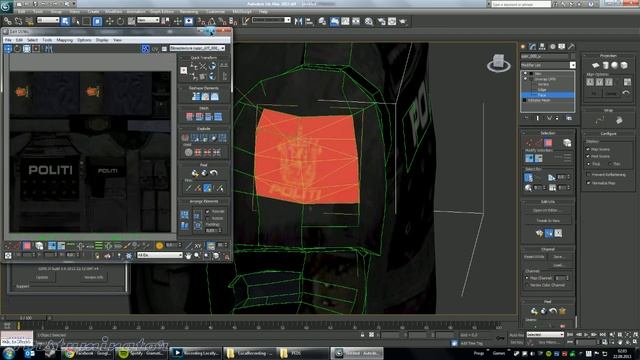Click the Play Animation button in the playback controls
This screenshot has height=360, width=640.
coord(587,335)
